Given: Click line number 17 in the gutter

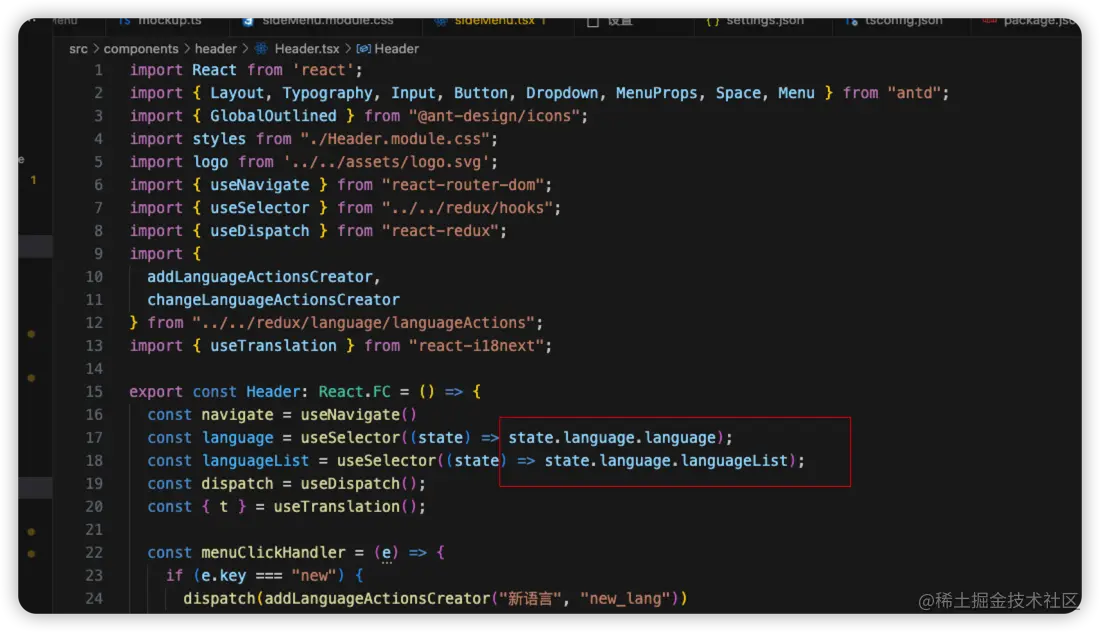Looking at the screenshot, I should click(94, 438).
